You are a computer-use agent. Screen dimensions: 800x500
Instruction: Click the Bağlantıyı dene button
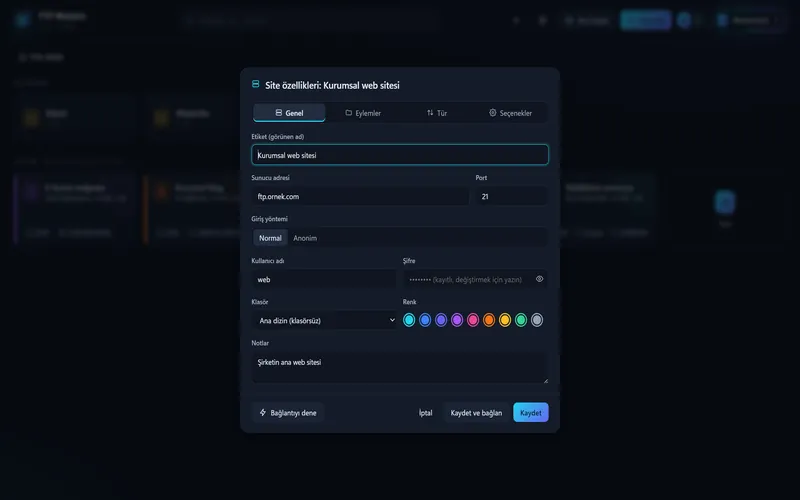coord(288,412)
